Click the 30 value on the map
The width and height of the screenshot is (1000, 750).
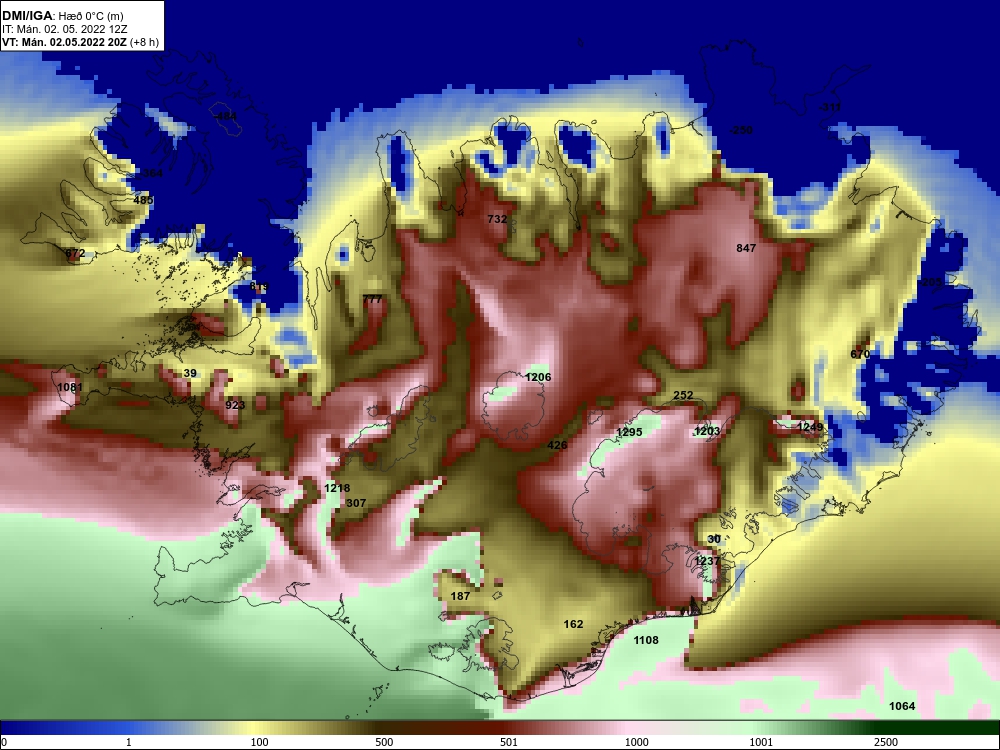click(714, 540)
